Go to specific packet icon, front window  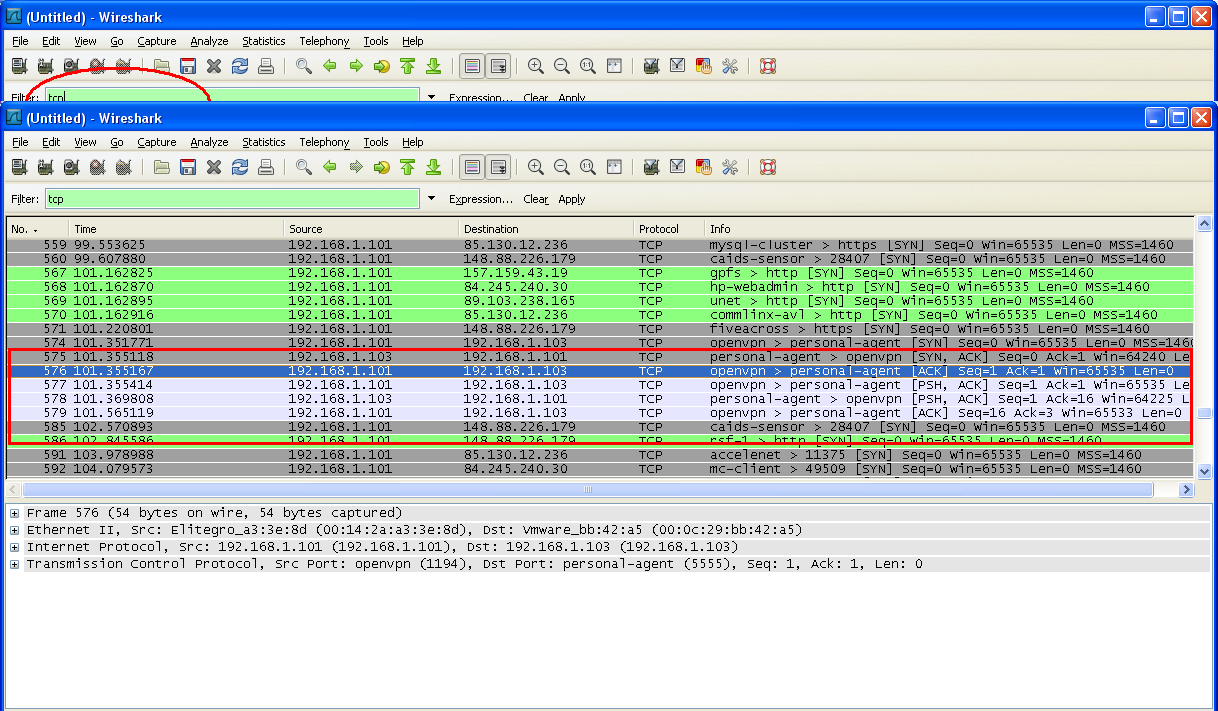point(381,167)
